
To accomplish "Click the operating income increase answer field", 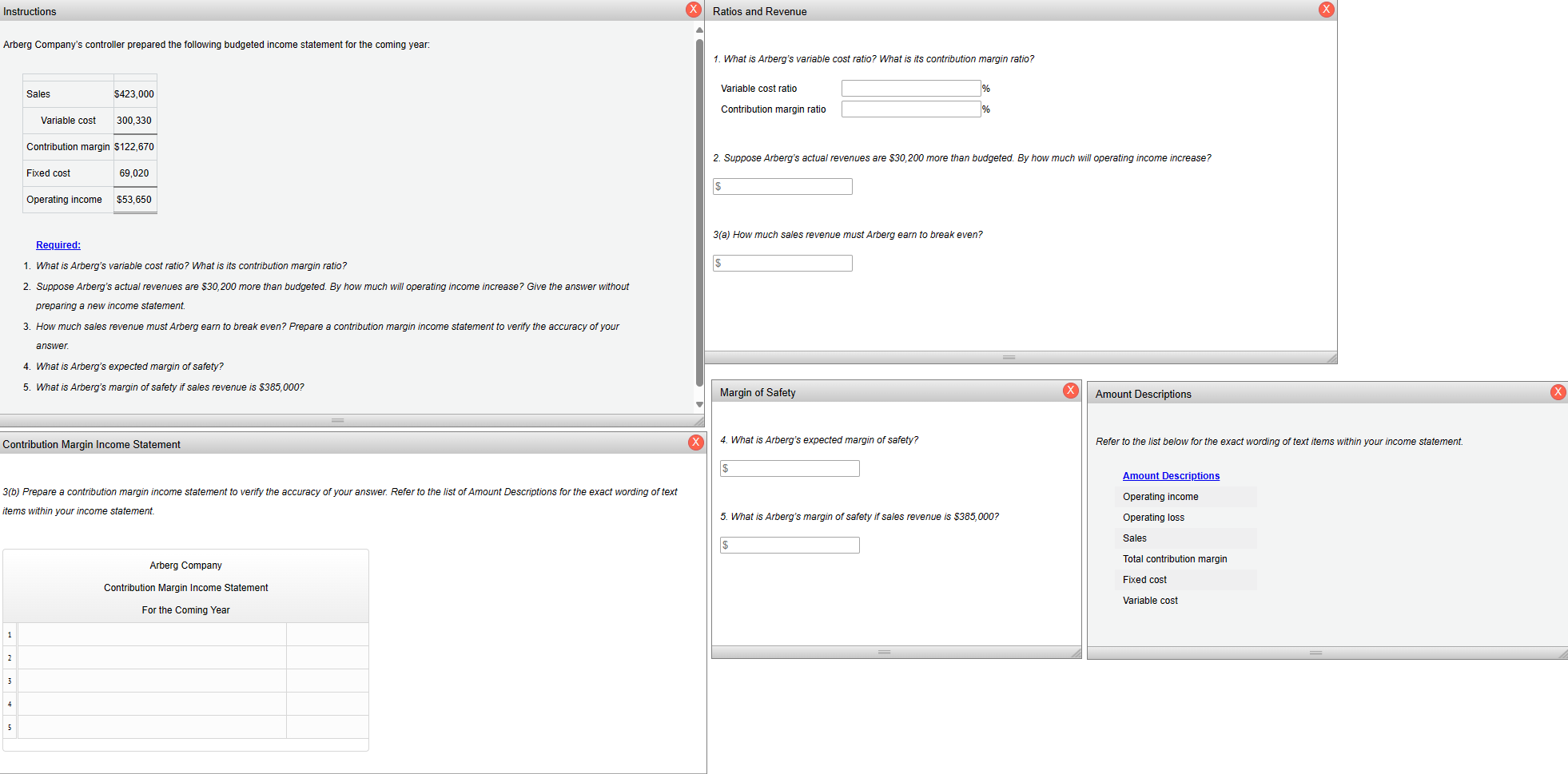I will point(782,187).
